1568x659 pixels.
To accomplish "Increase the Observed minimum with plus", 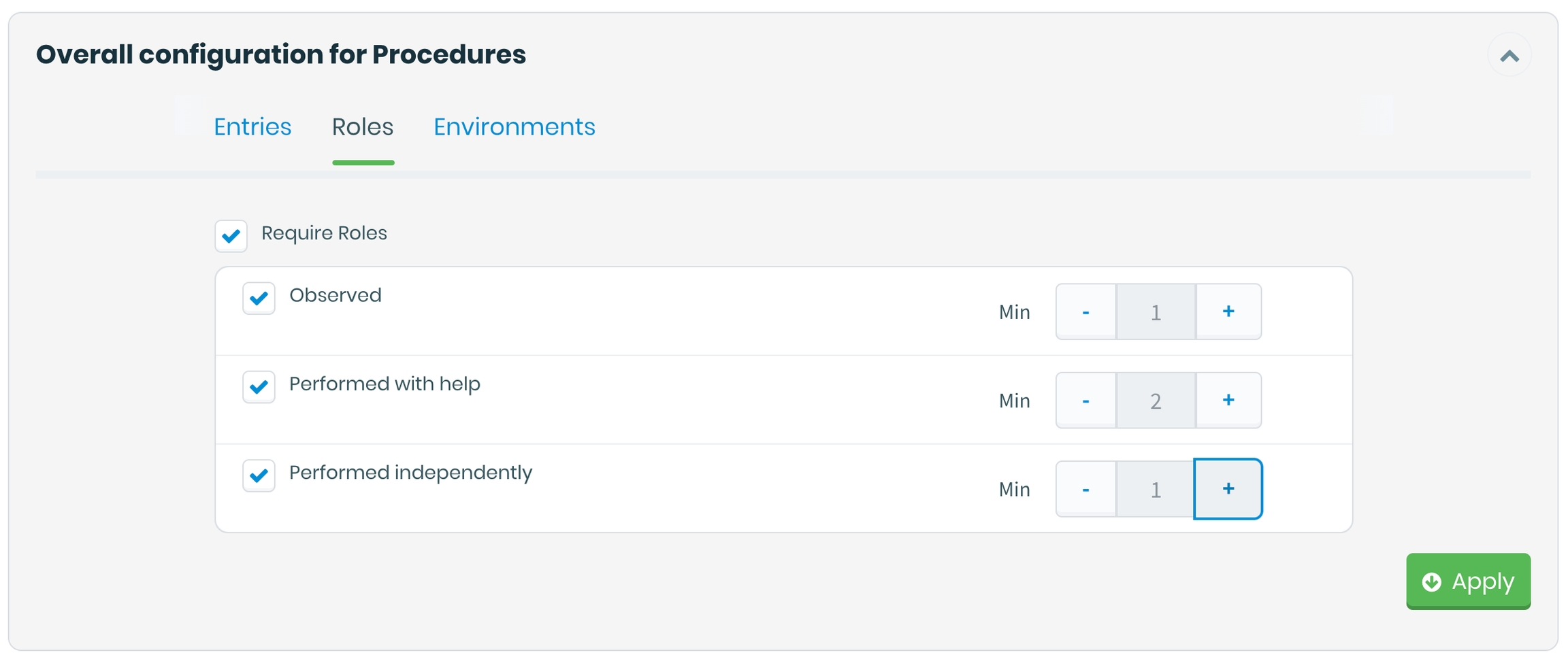I will coord(1228,312).
